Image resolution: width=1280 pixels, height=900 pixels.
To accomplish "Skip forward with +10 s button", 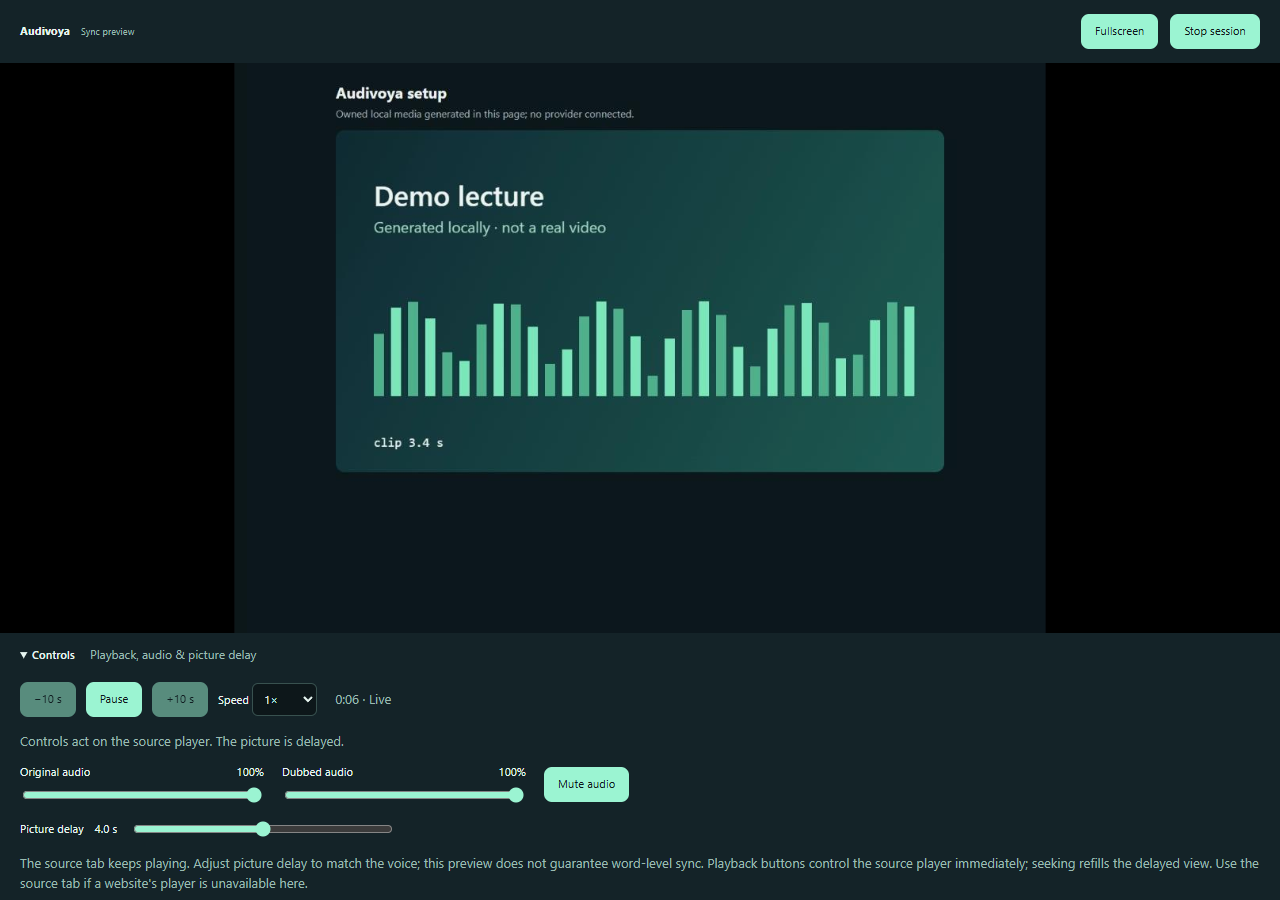I will point(180,699).
